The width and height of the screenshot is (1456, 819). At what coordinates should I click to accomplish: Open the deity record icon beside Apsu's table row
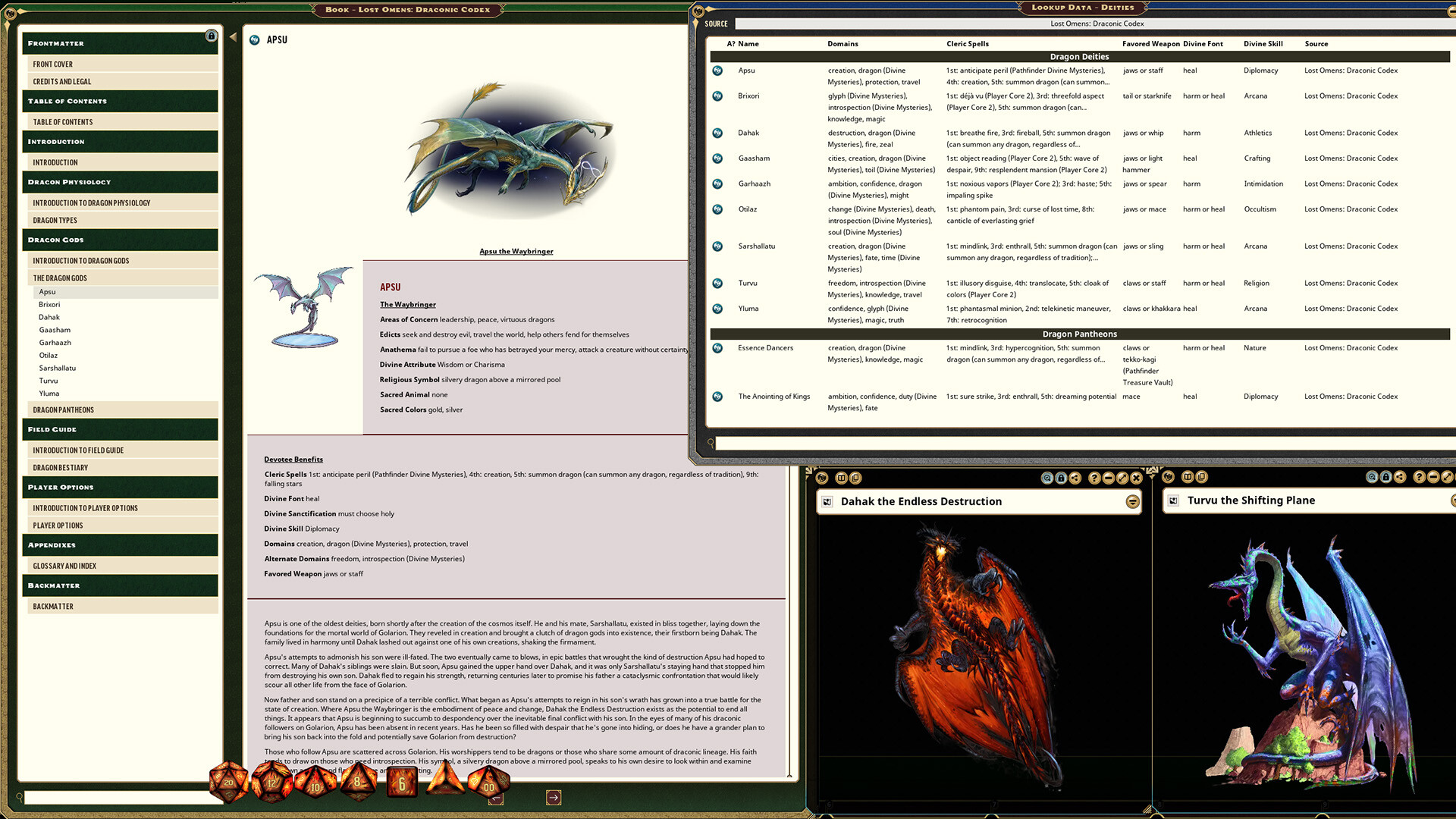pos(717,70)
